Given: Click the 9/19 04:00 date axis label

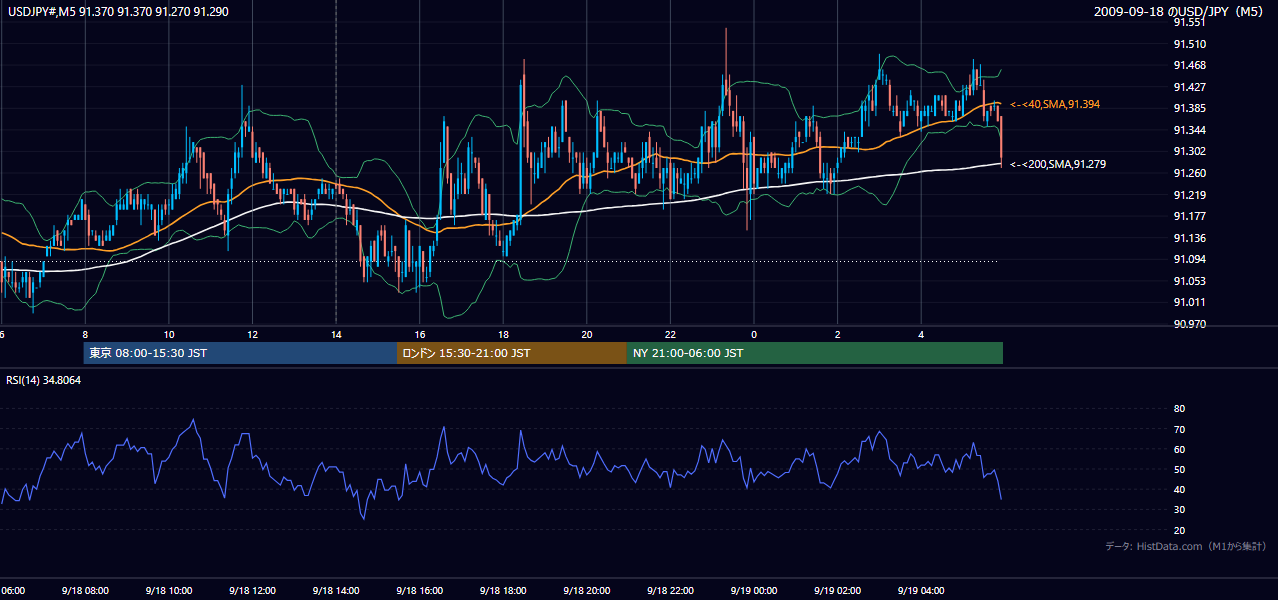Looking at the screenshot, I should point(922,591).
